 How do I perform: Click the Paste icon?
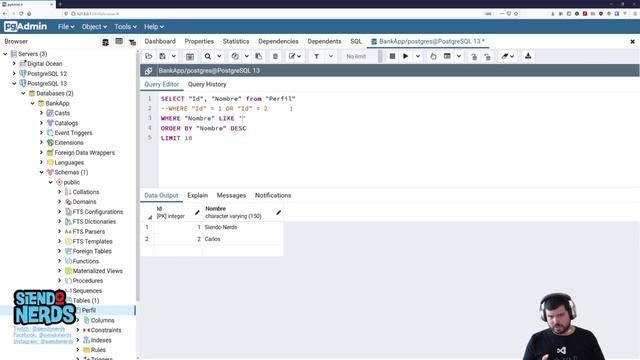[x=259, y=56]
